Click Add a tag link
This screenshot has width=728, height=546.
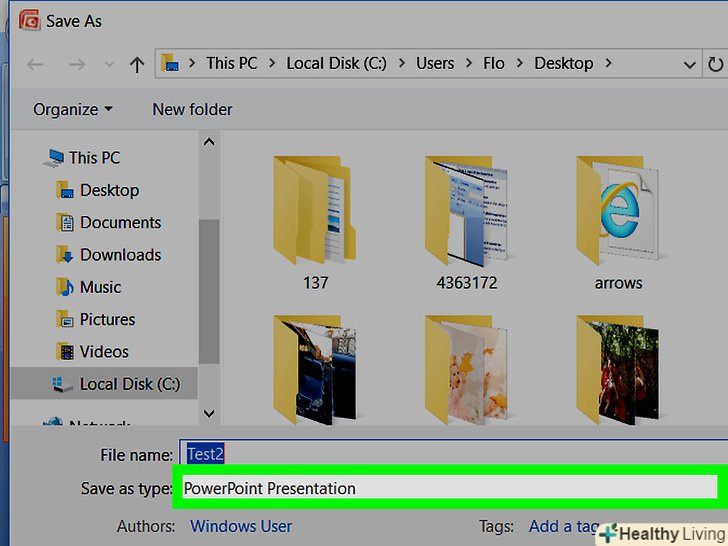click(564, 526)
